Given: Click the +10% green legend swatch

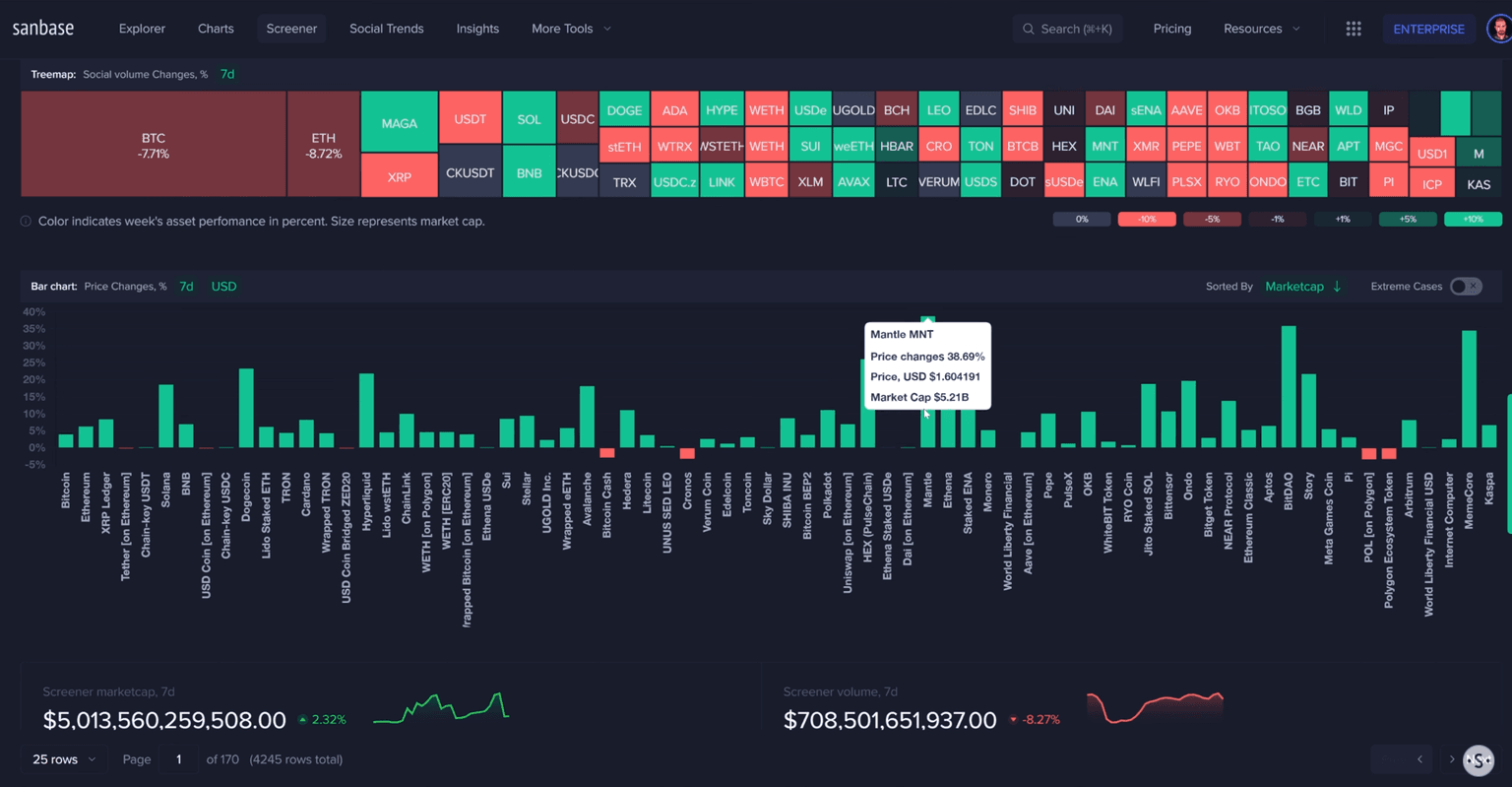Looking at the screenshot, I should [1473, 219].
